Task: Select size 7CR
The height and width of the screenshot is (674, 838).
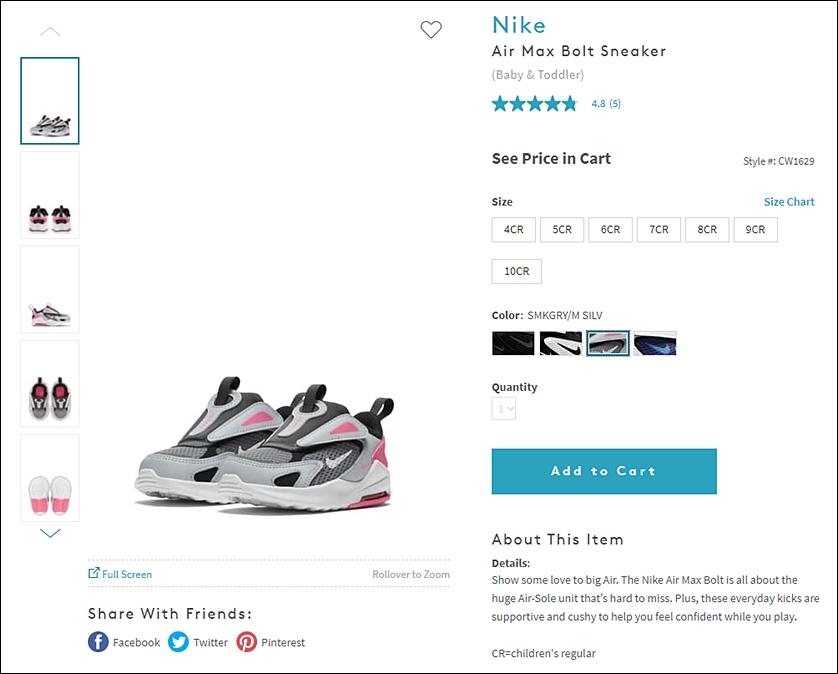Action: pos(658,229)
